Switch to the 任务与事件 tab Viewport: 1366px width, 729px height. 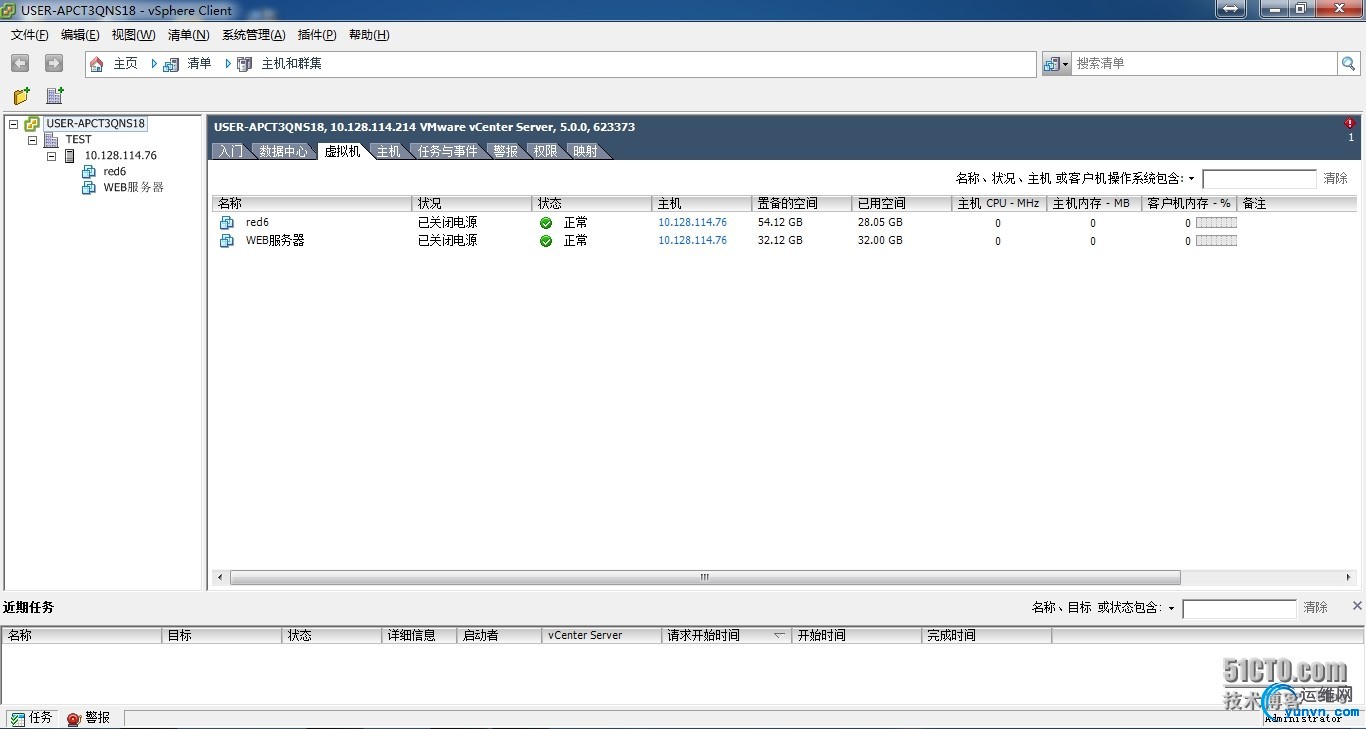coord(447,152)
